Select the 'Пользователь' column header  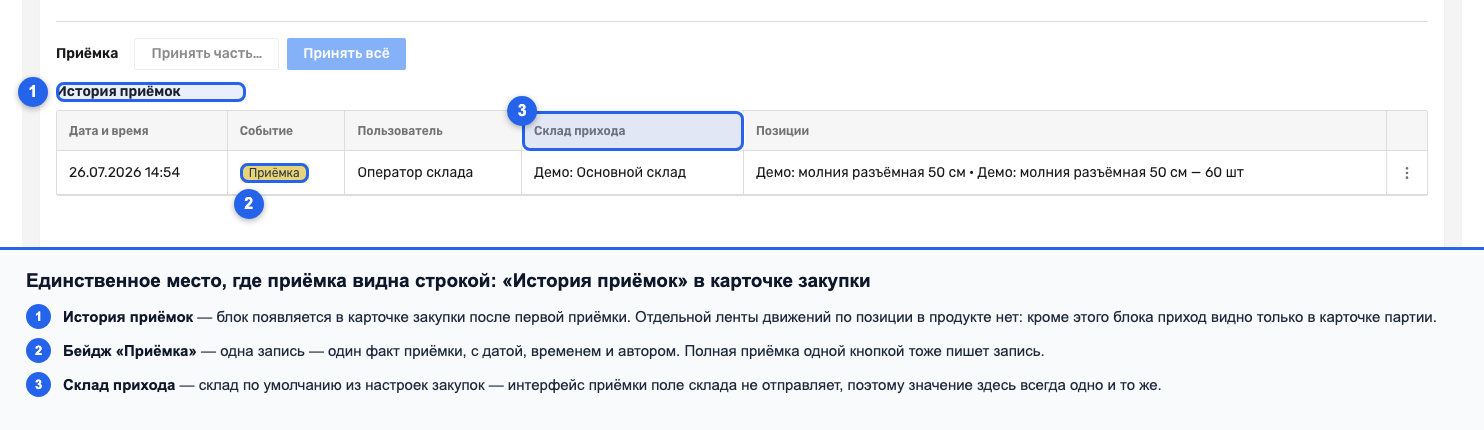coord(433,131)
